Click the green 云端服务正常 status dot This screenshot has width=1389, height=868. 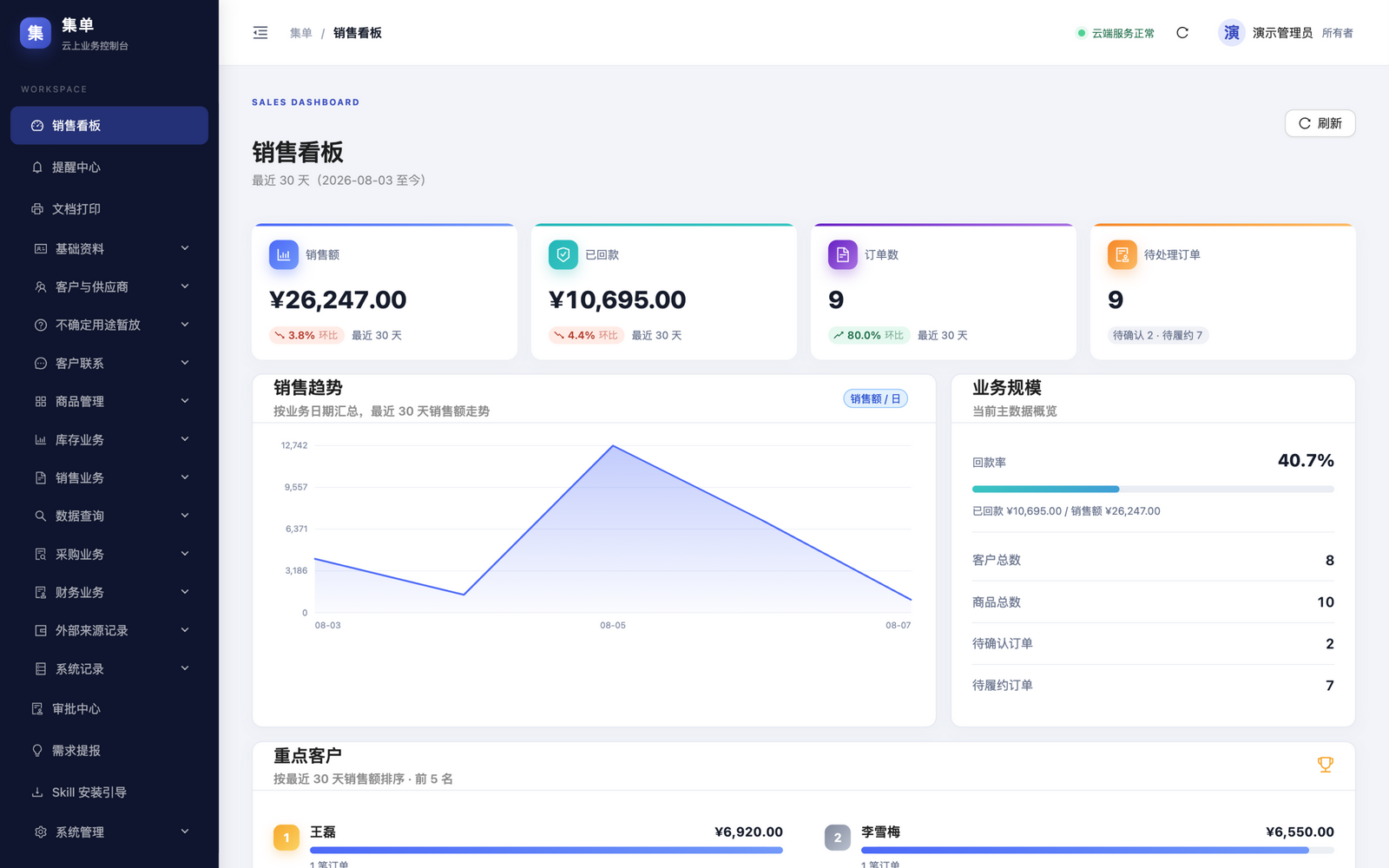tap(1082, 33)
